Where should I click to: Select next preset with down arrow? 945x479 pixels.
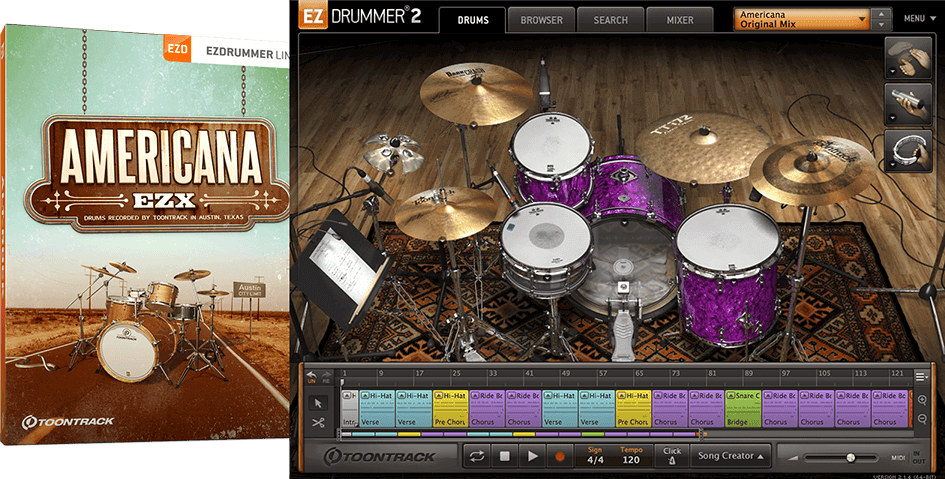click(x=882, y=25)
